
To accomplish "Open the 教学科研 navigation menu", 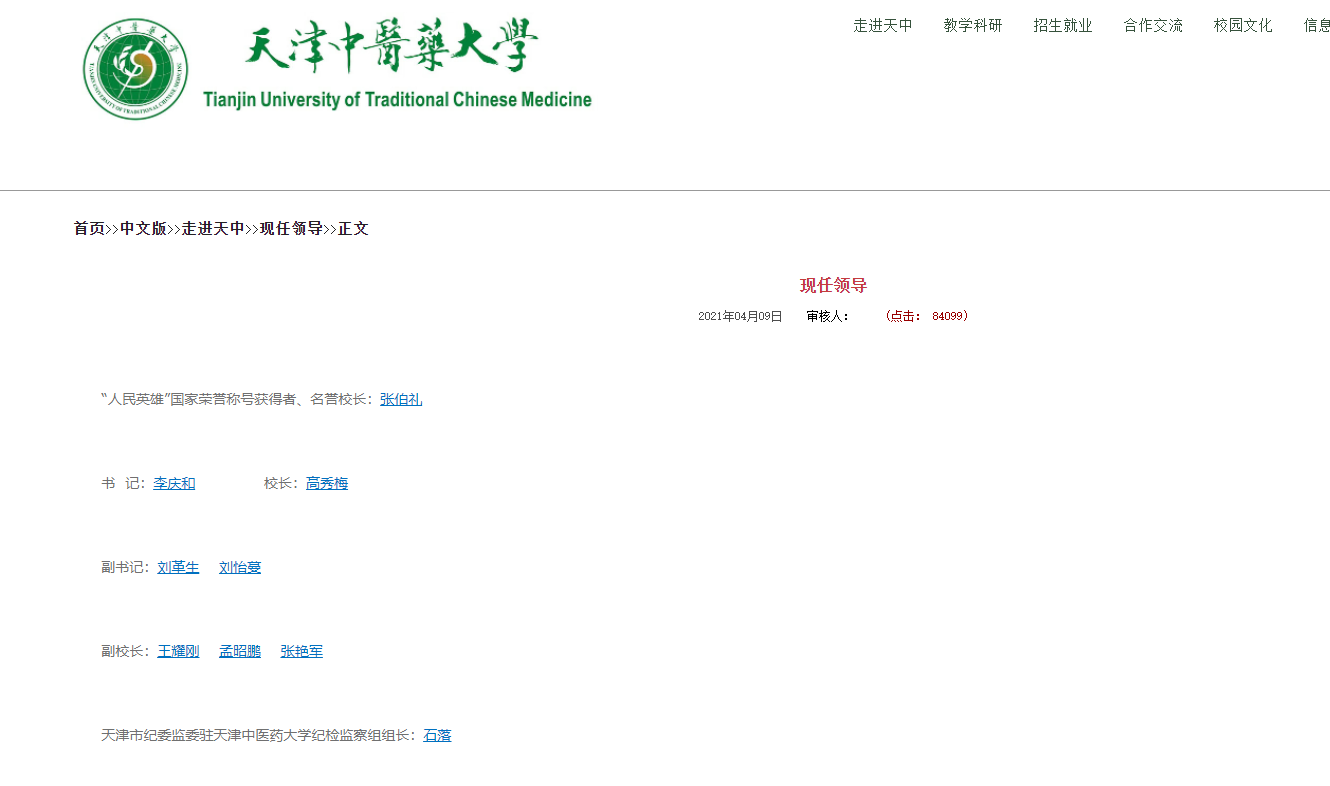I will point(972,26).
